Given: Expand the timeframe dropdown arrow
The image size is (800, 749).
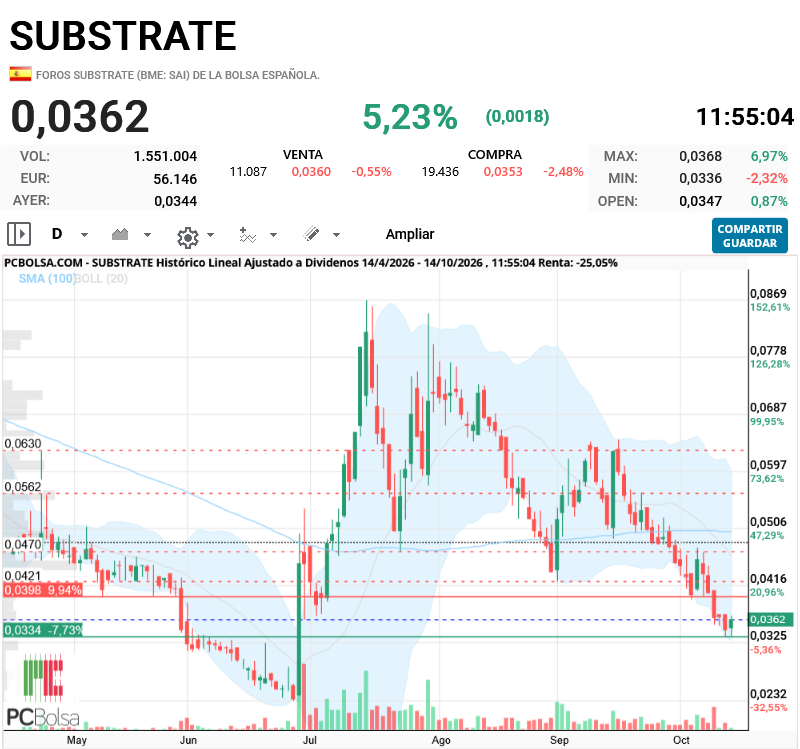Looking at the screenshot, I should pos(85,235).
